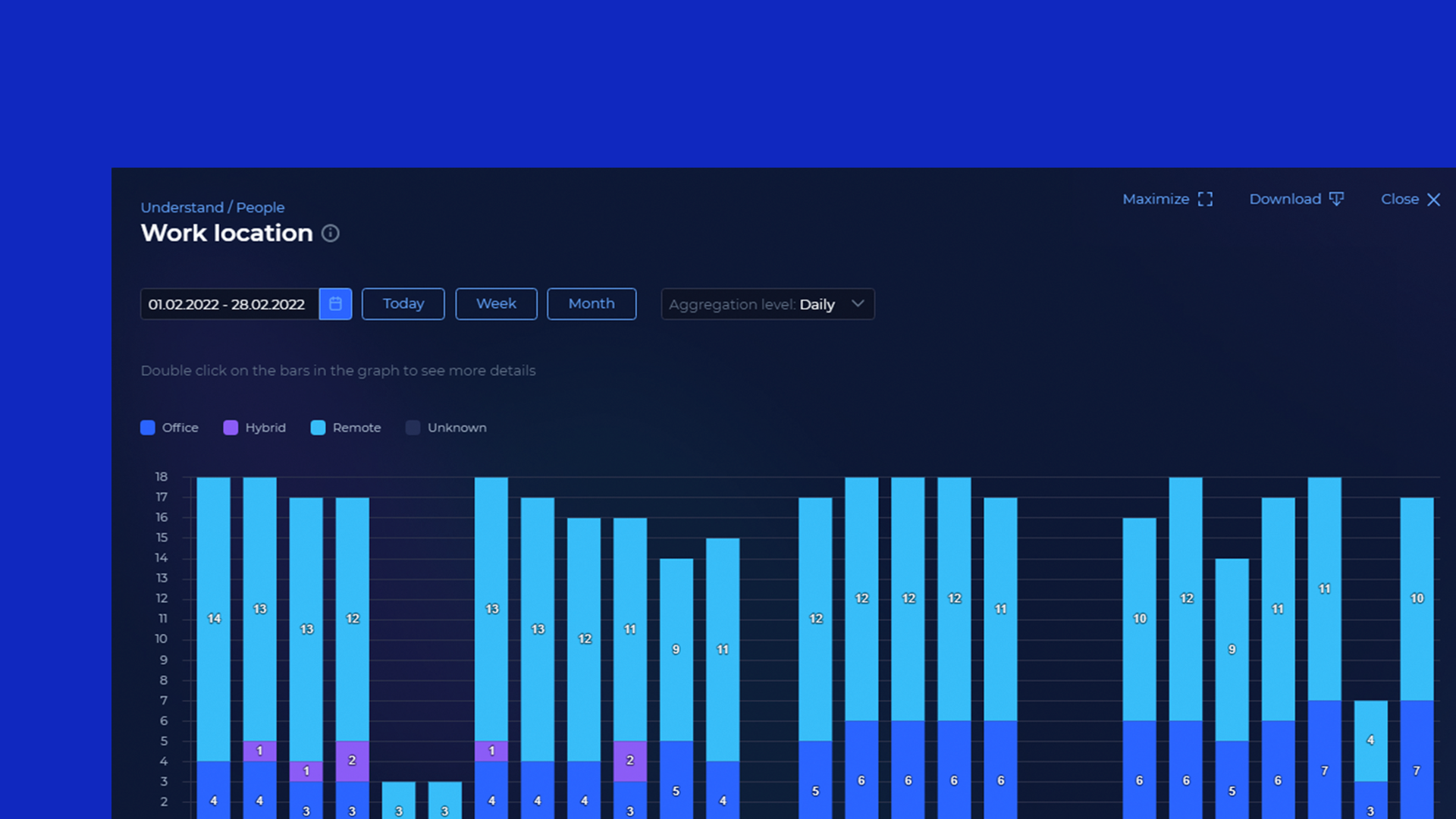Click the purple Hybrid legend swatch

pyautogui.click(x=231, y=428)
